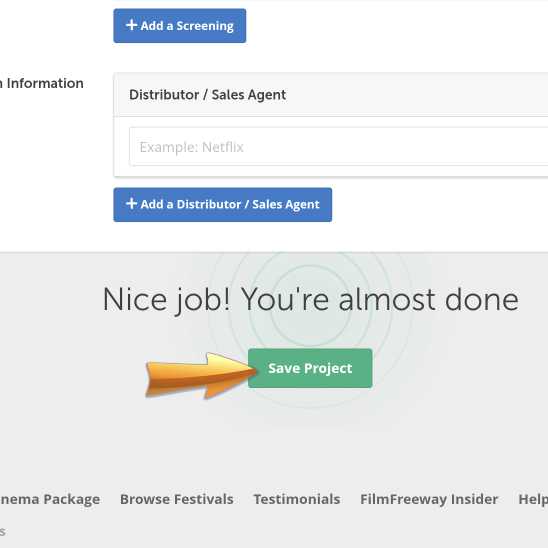Image resolution: width=548 pixels, height=548 pixels.
Task: Click the plus icon on Add a Distributor
Action: tap(131, 203)
